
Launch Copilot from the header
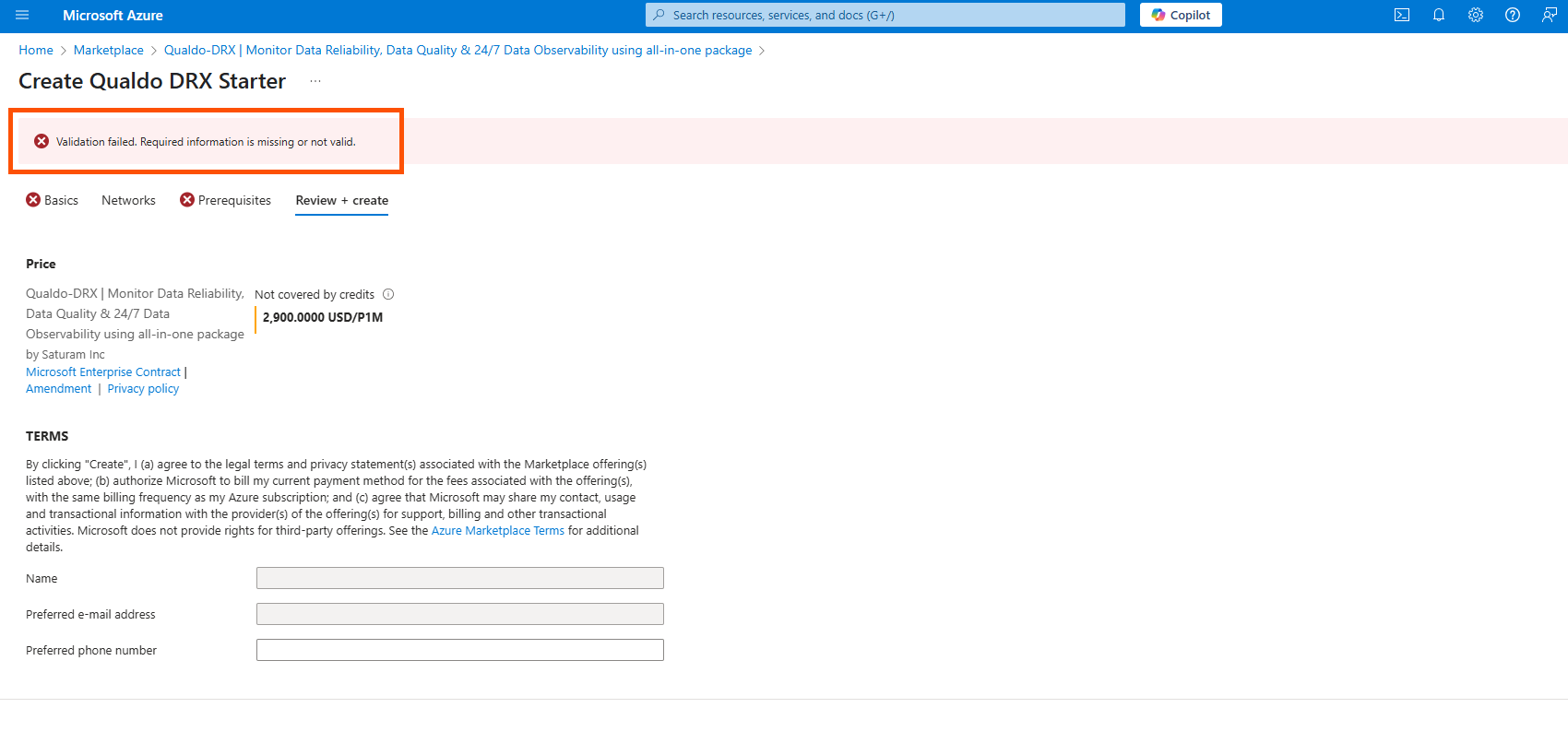1181,15
